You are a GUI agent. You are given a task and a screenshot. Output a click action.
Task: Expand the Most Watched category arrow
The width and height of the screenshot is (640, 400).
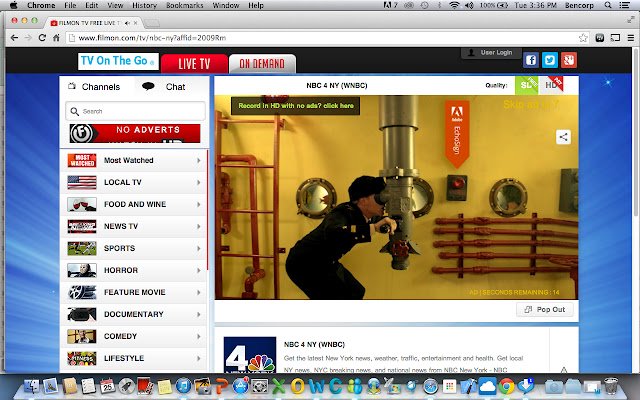coord(199,160)
